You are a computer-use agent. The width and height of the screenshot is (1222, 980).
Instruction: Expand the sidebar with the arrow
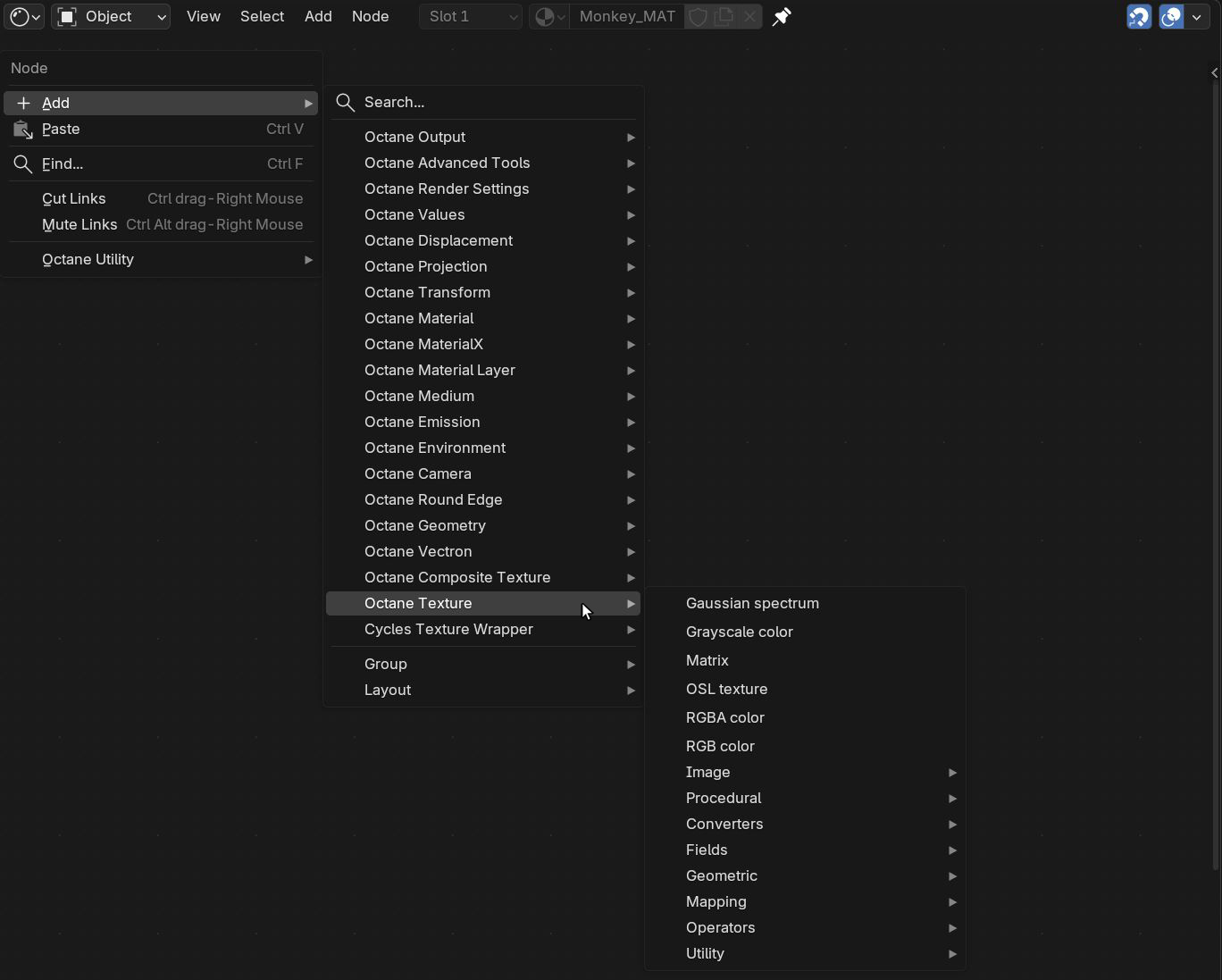pos(1214,73)
